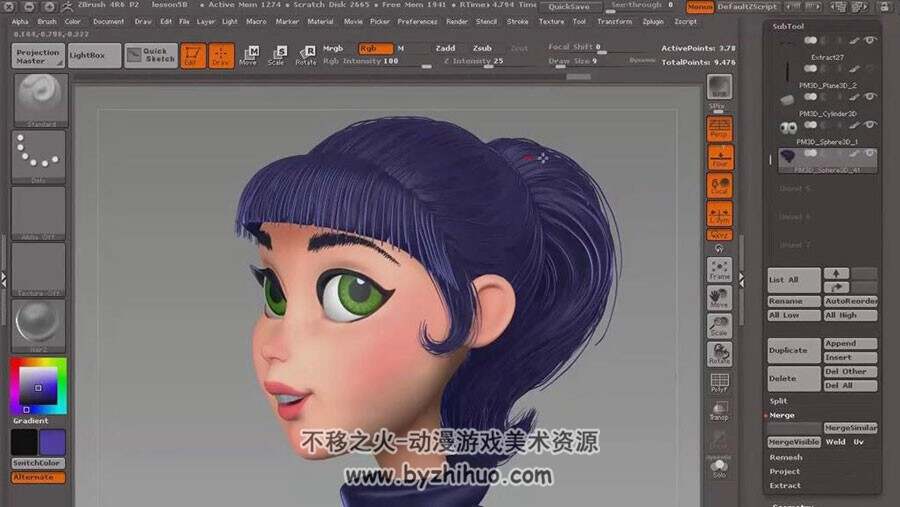Expand the Extract section
The width and height of the screenshot is (900, 507).
click(x=785, y=486)
